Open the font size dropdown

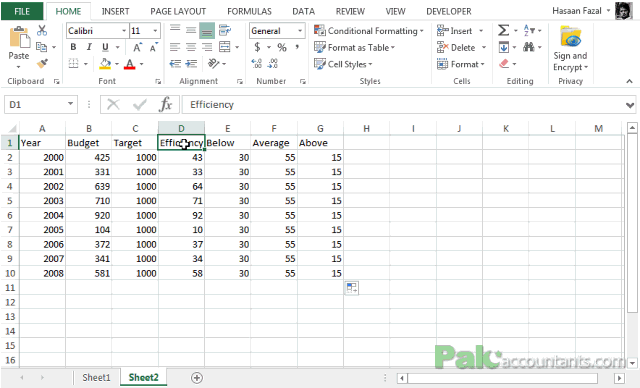click(x=156, y=31)
